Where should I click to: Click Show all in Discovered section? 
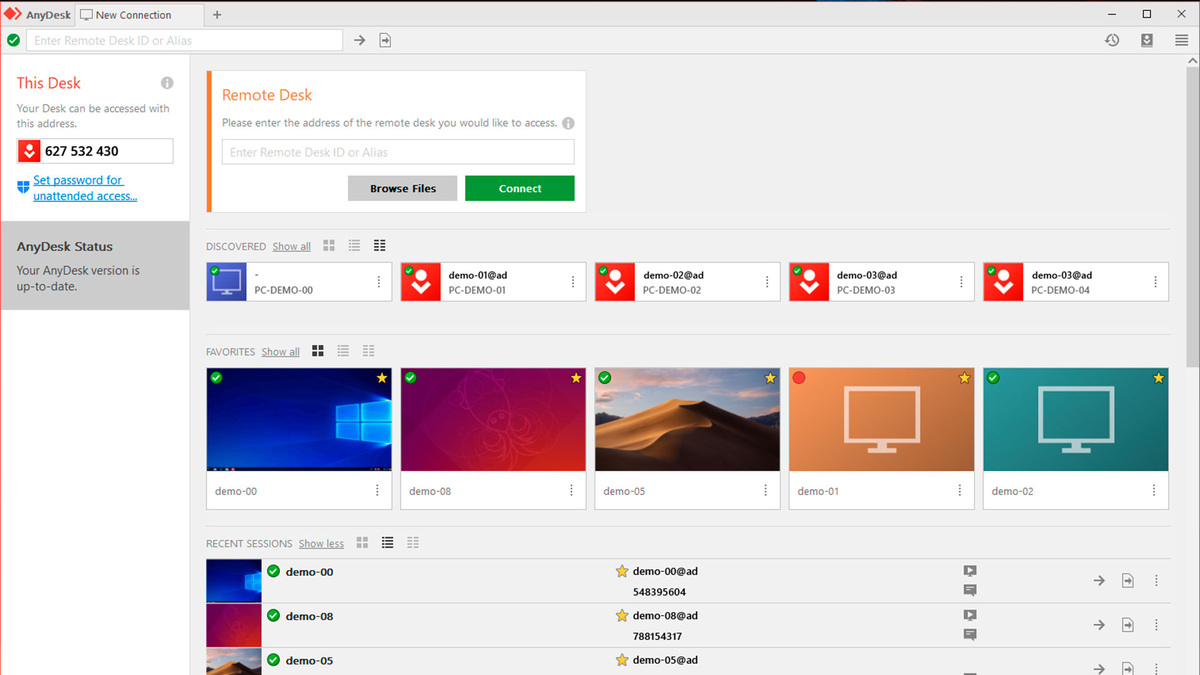[x=292, y=246]
